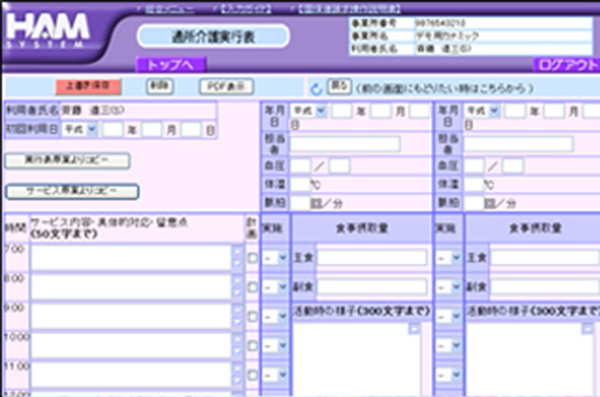Open the leftmost メニュー link in top bar
The width and height of the screenshot is (600, 397).
(169, 8)
